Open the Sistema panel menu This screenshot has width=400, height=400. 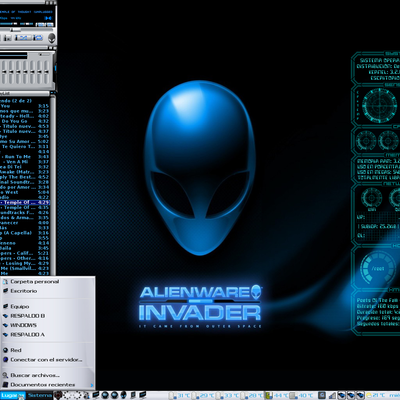point(39,396)
